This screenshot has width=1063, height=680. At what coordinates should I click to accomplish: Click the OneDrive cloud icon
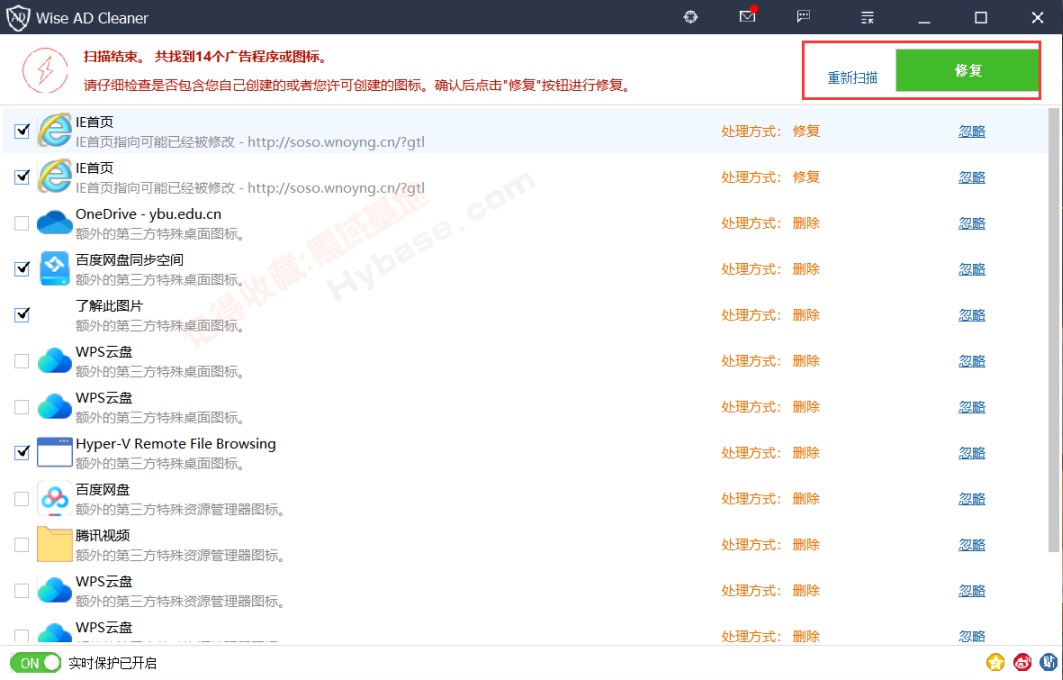(54, 222)
